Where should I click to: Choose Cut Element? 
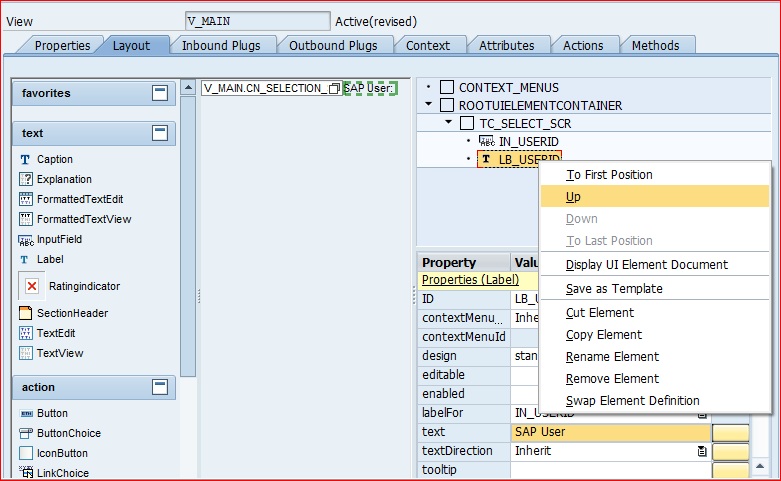pyautogui.click(x=655, y=313)
